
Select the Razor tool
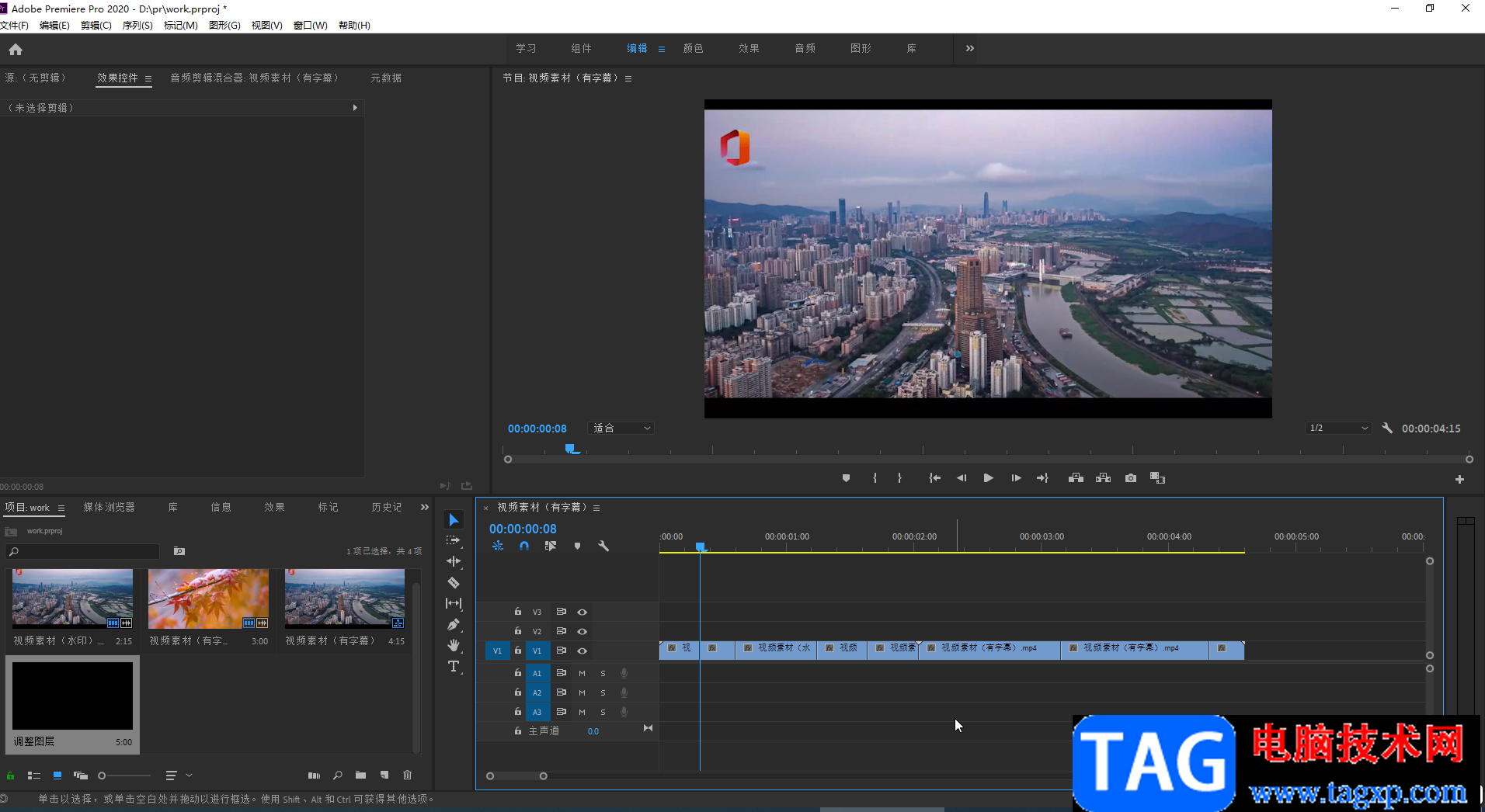[x=454, y=582]
